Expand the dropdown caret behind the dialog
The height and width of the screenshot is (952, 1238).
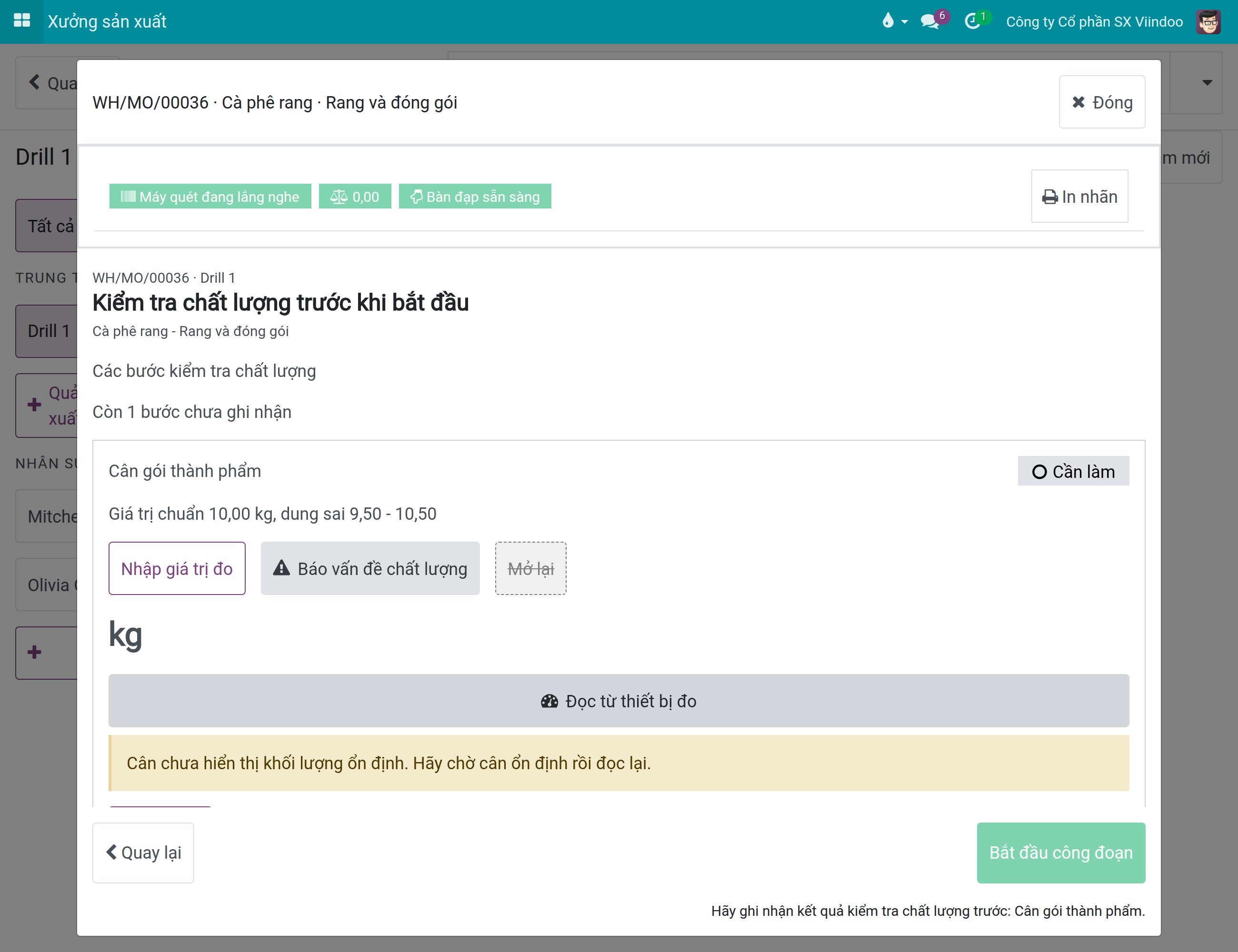point(1208,83)
